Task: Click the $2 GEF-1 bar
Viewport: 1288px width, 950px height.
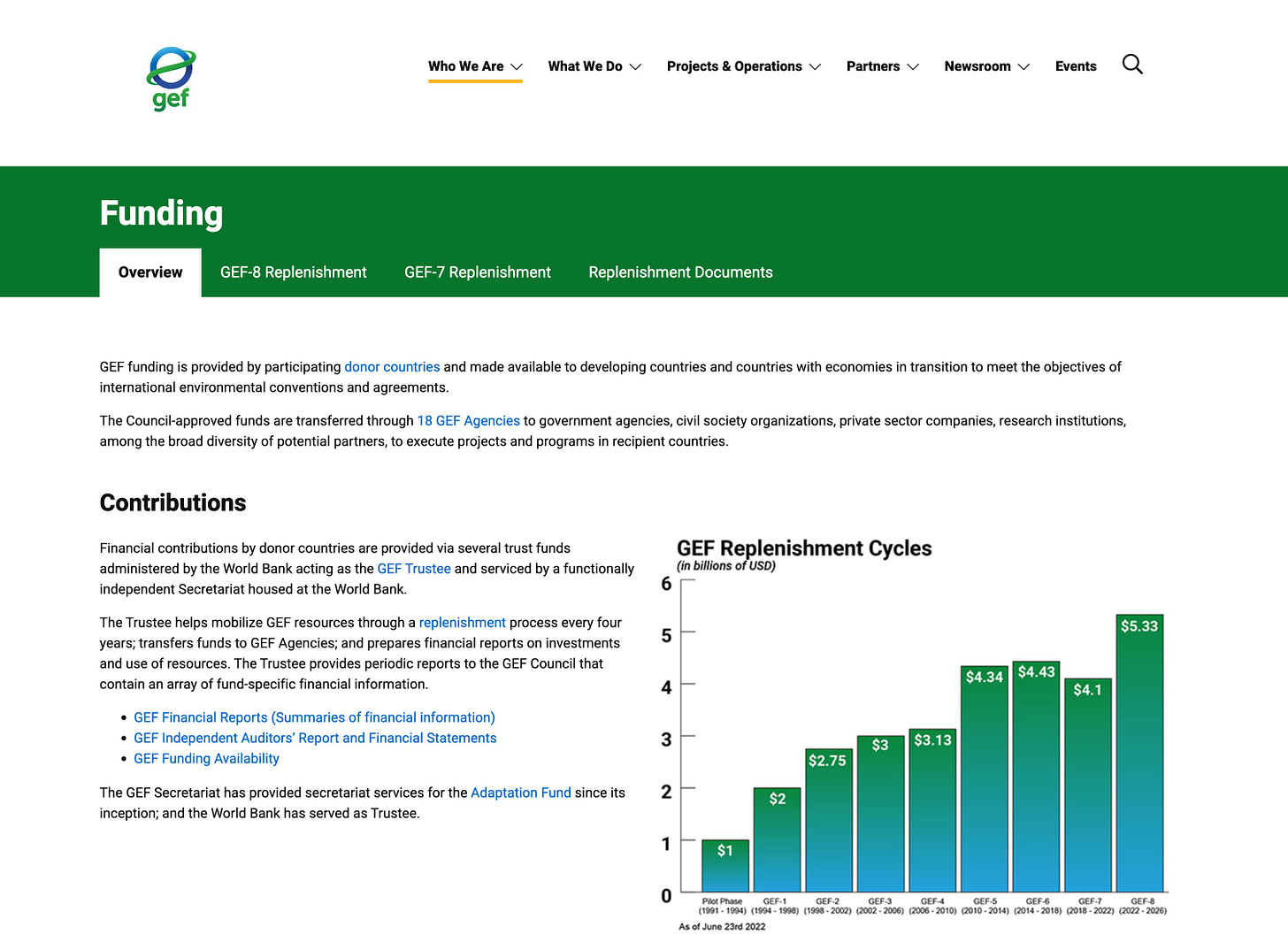Action: click(778, 839)
